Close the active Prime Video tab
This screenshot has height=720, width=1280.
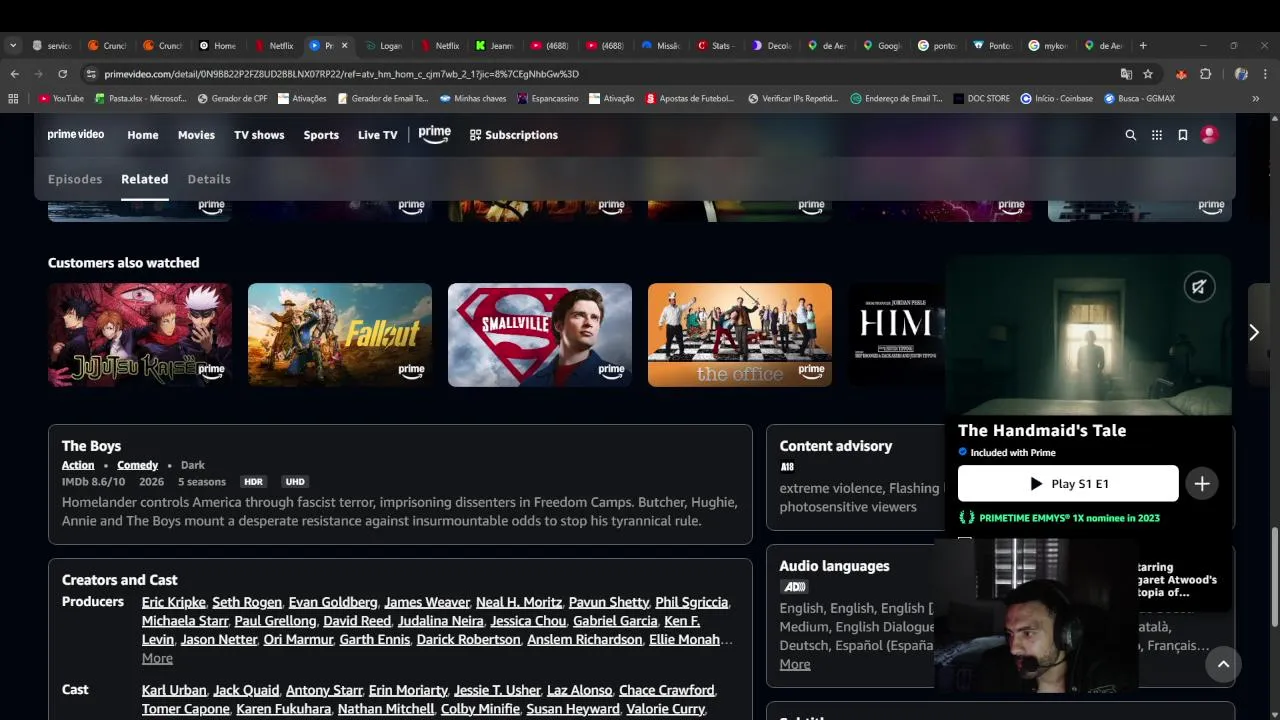(344, 45)
